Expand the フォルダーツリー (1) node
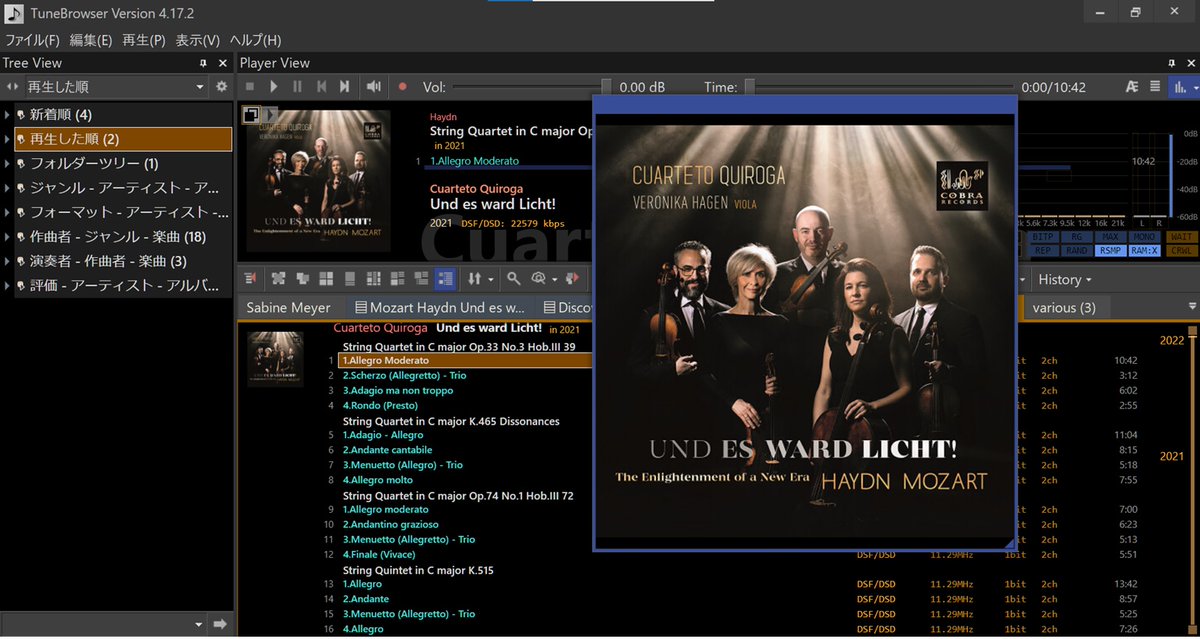The width and height of the screenshot is (1200, 639). (8, 163)
